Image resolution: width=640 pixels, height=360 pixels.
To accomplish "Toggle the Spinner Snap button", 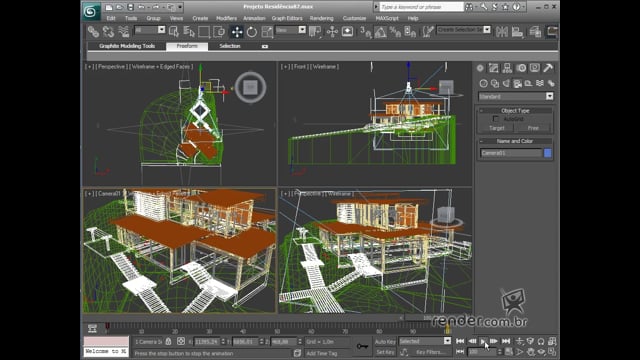I will (x=410, y=31).
